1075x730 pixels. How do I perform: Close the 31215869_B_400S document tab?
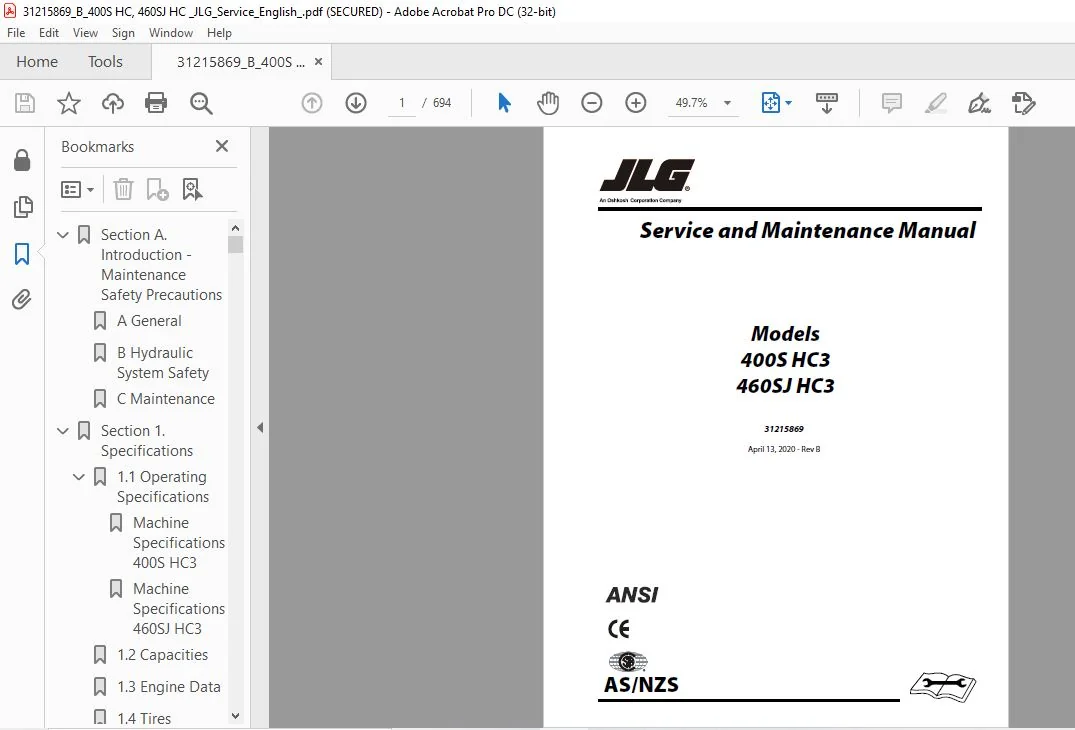pos(318,62)
